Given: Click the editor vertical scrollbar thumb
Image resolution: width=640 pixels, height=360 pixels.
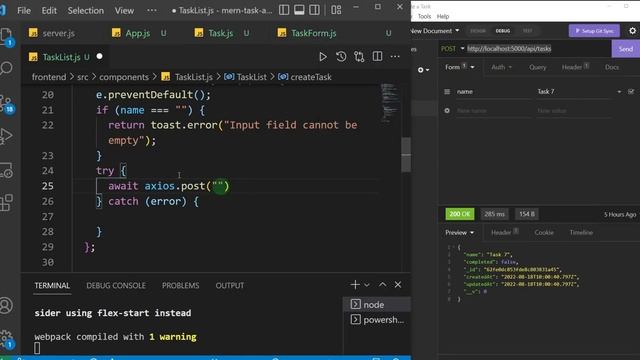Looking at the screenshot, I should [406, 155].
